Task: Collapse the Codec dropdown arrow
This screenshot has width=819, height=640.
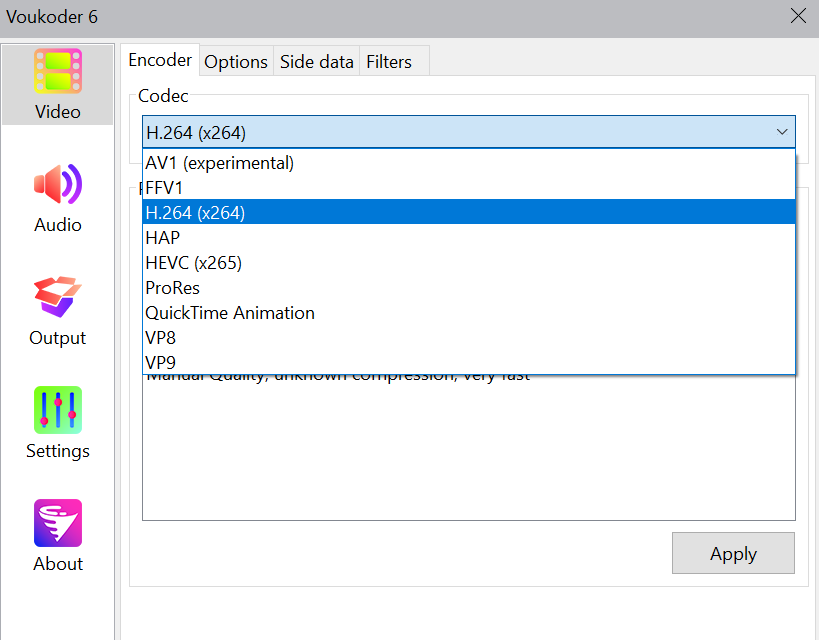Action: (782, 132)
